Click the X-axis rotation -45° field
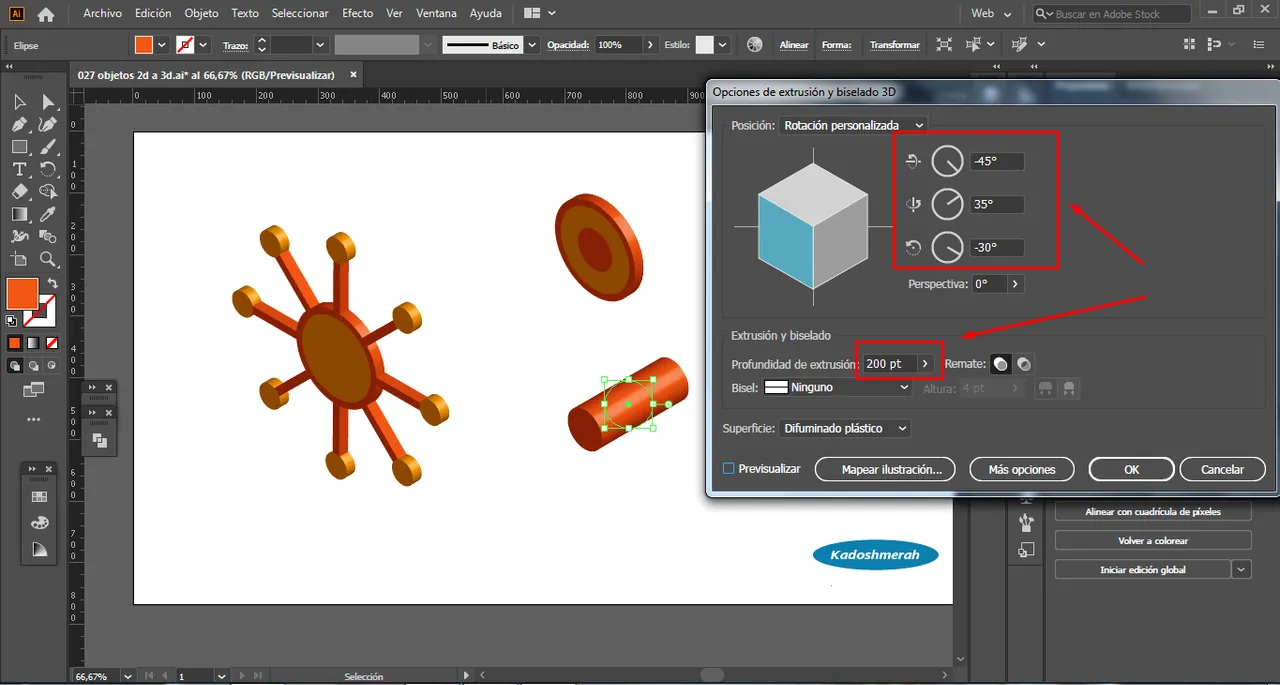This screenshot has width=1280, height=685. click(x=996, y=161)
